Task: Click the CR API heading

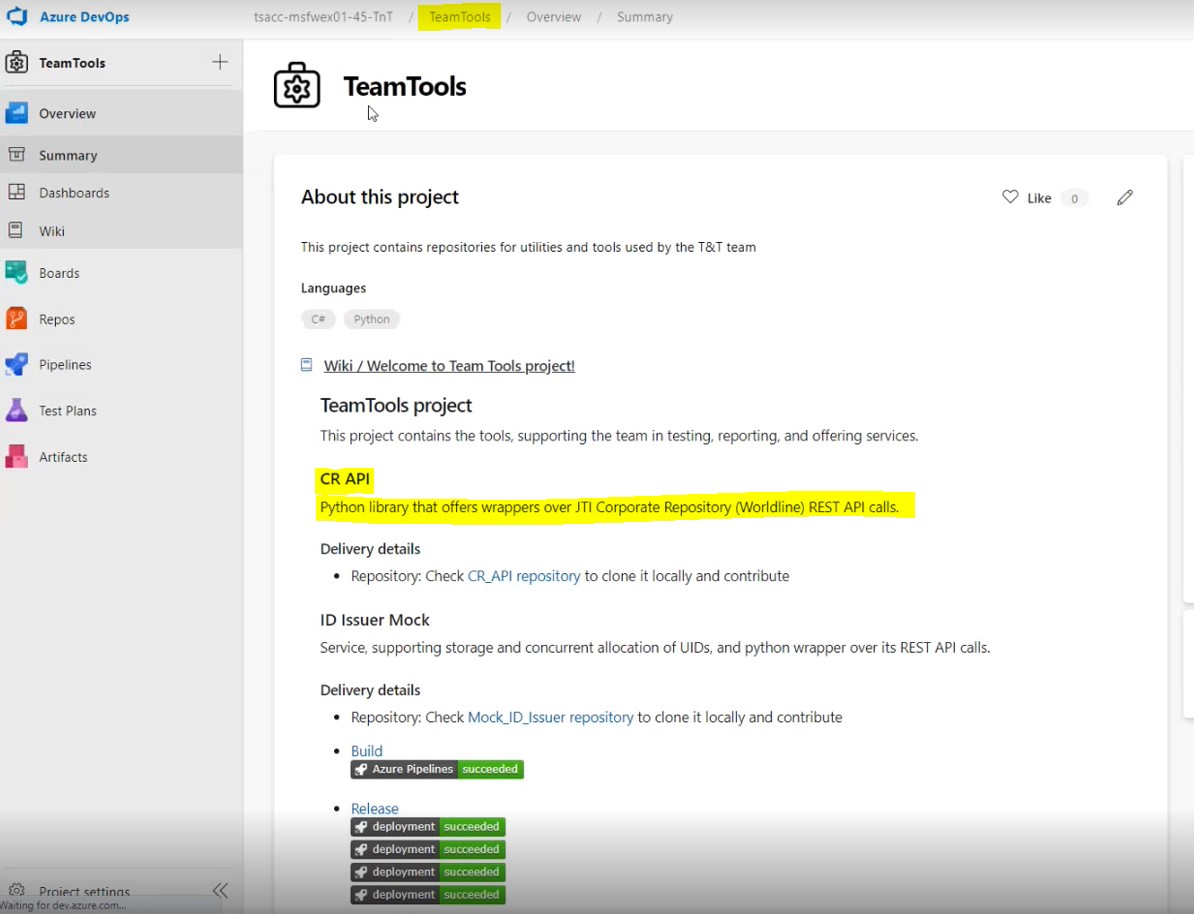Action: pyautogui.click(x=345, y=478)
